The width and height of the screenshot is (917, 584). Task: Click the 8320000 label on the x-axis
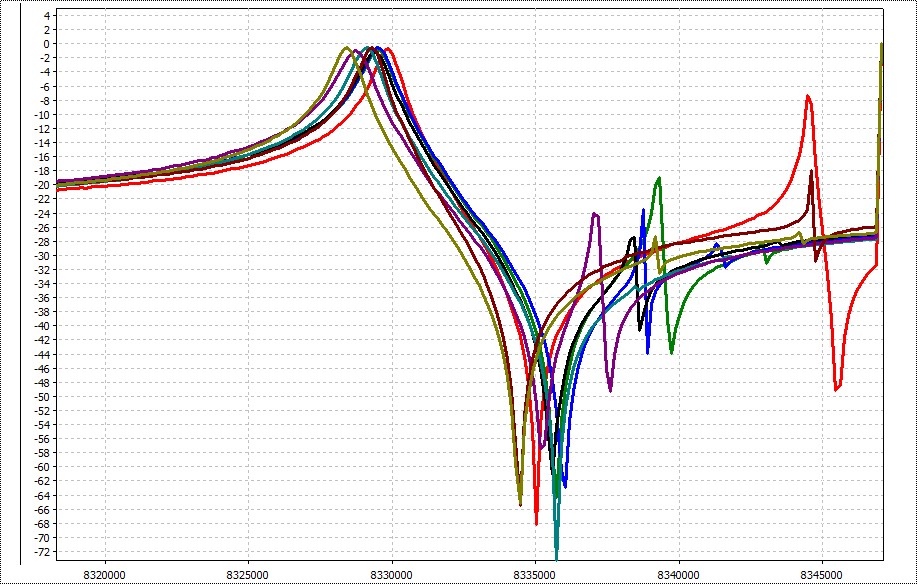(x=105, y=575)
